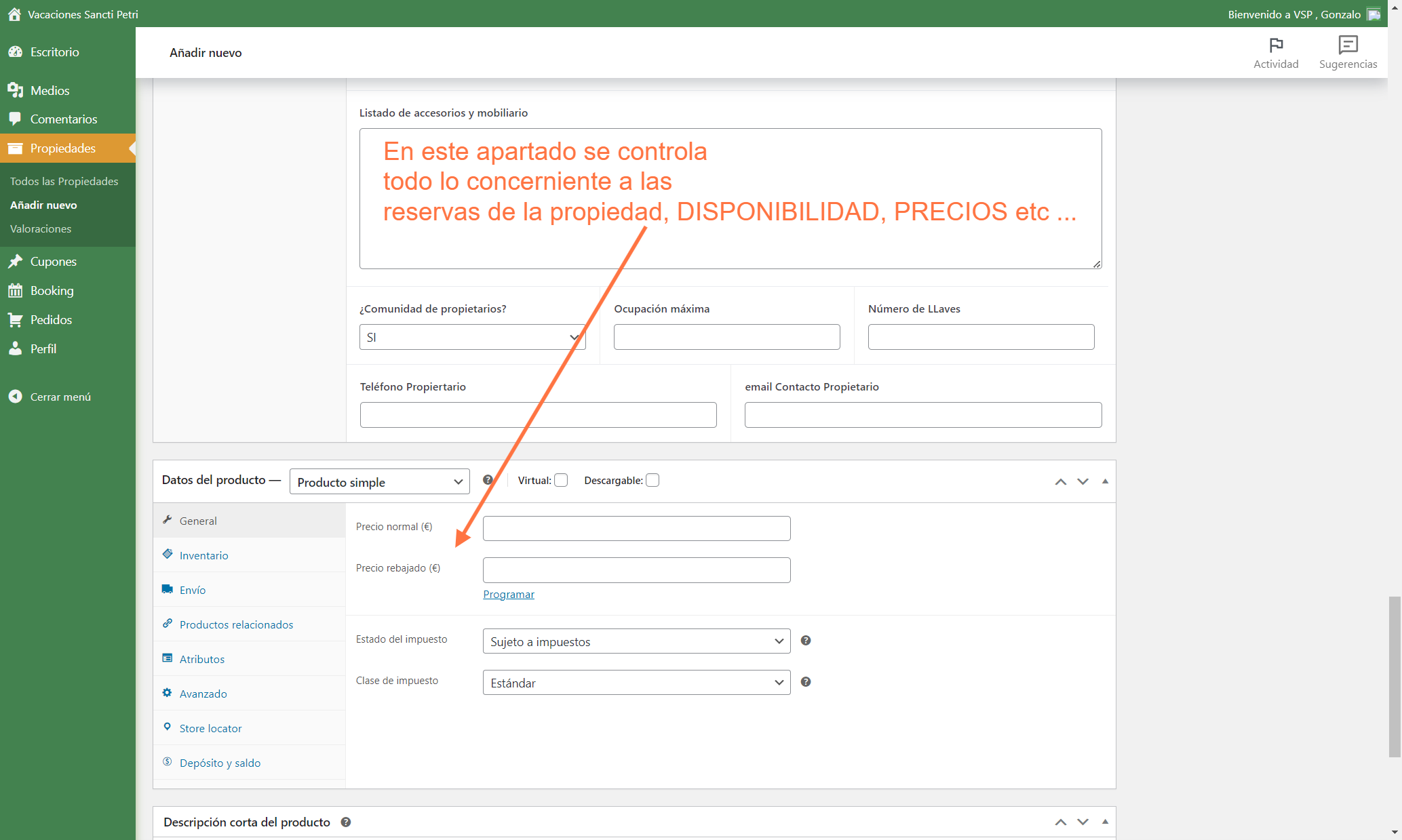Click the help icon beside Clase de impuesto
Screen dimensions: 1402x840
click(806, 682)
